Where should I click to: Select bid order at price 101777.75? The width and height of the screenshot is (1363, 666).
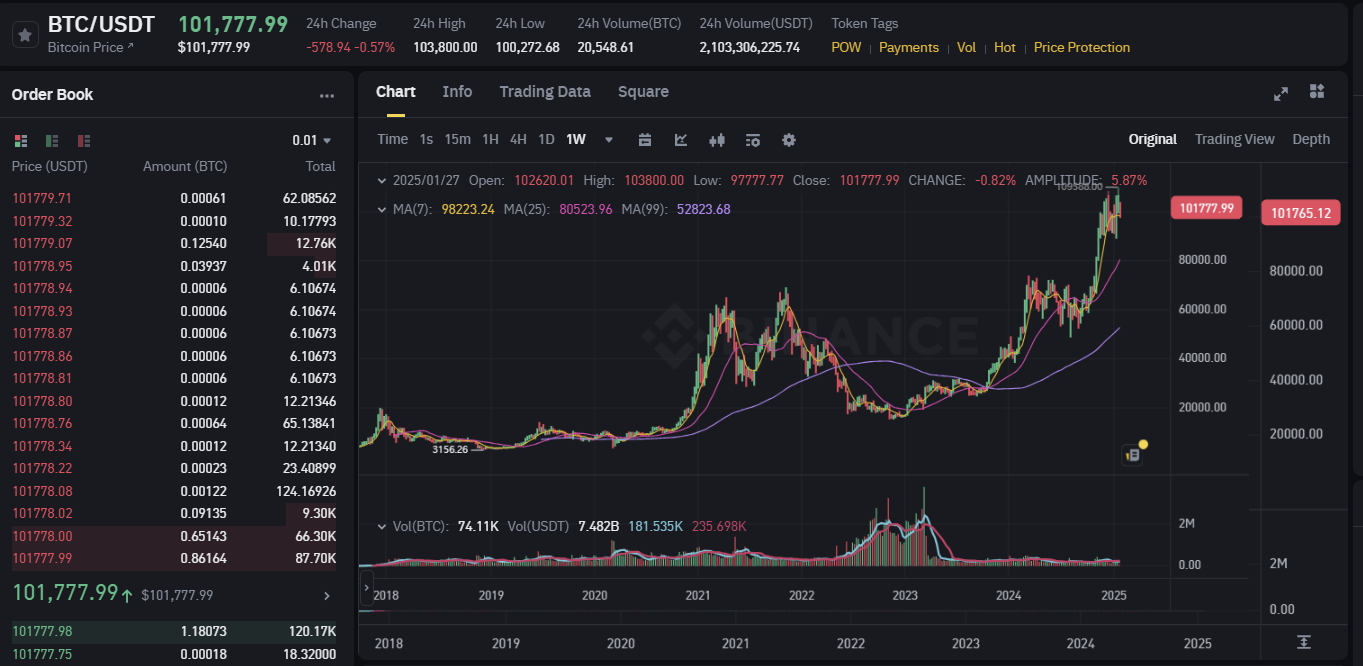click(x=177, y=654)
